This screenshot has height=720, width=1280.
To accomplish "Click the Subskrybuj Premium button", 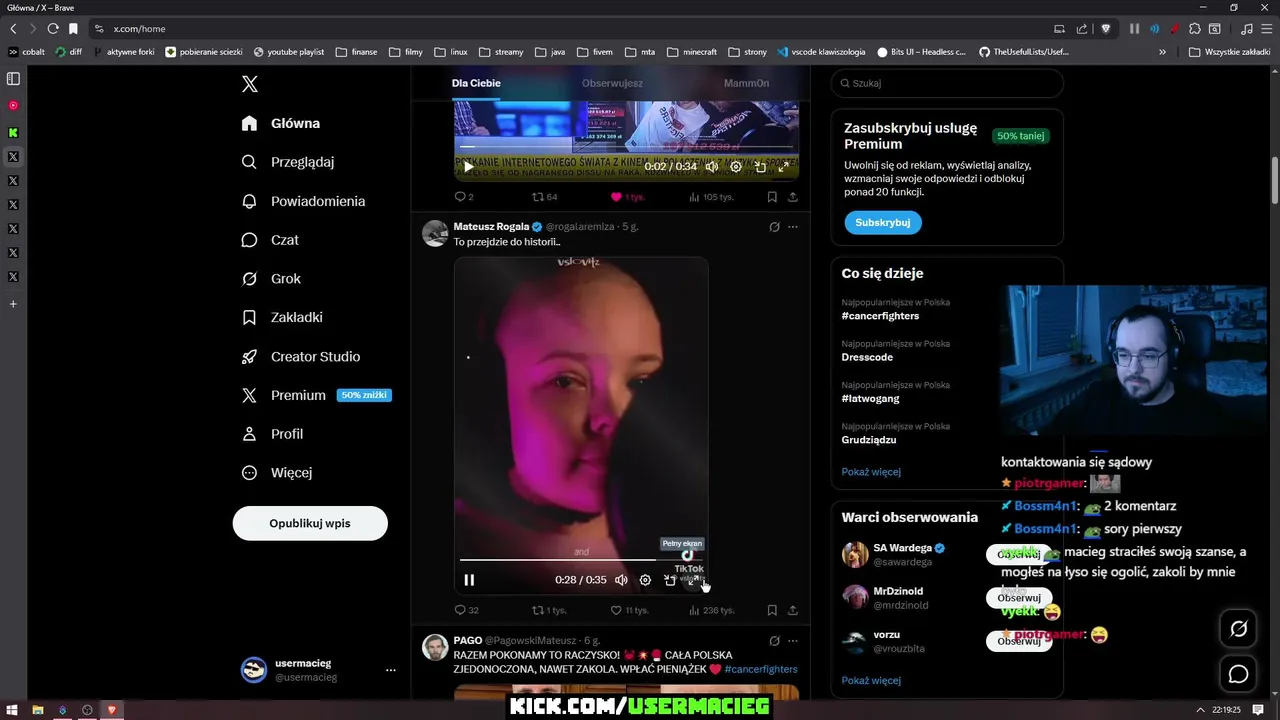I will (x=883, y=222).
